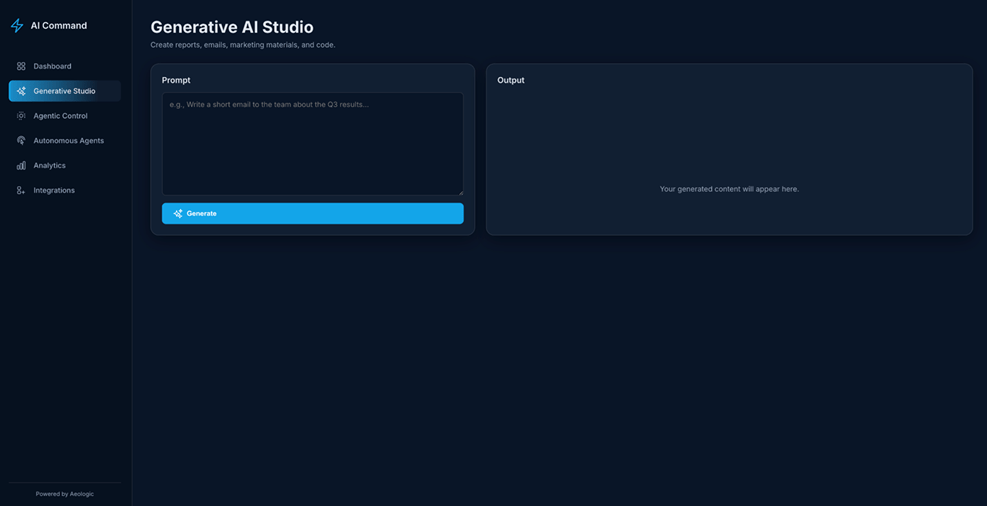The image size is (987, 506).
Task: Open Autonomous Agents section
Action: 65,140
